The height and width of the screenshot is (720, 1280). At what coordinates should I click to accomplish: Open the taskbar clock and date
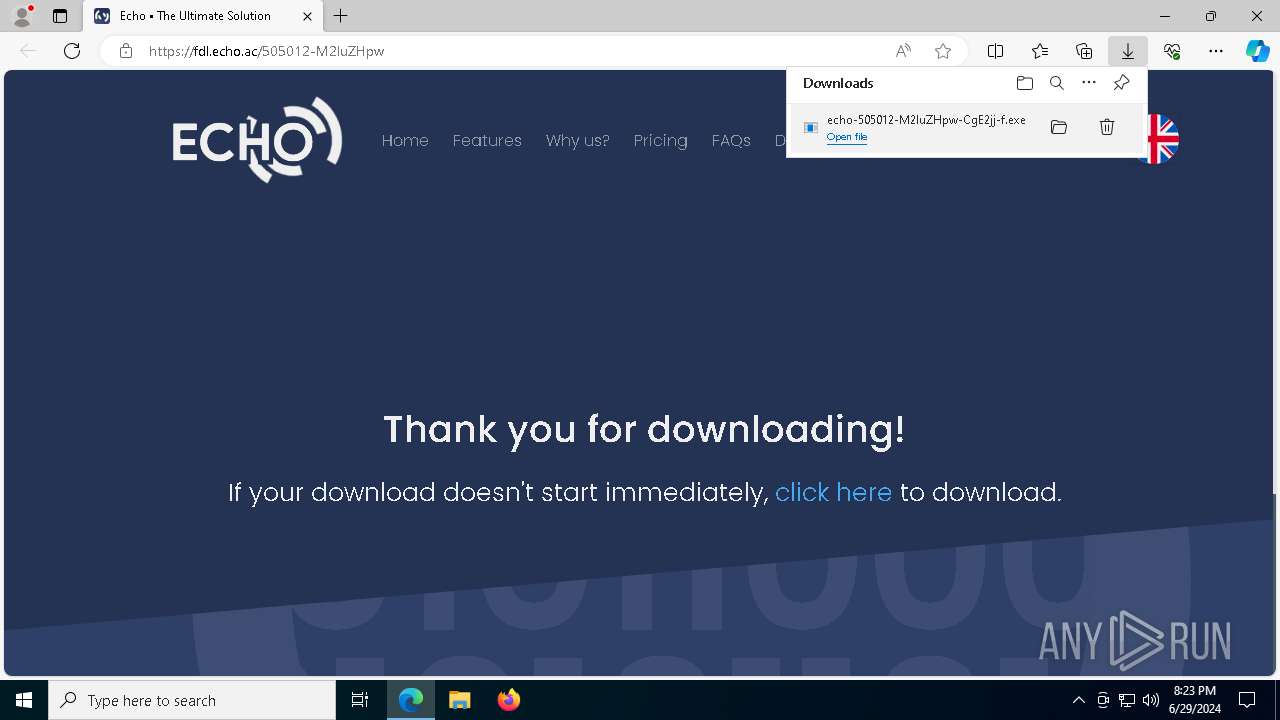(1194, 700)
